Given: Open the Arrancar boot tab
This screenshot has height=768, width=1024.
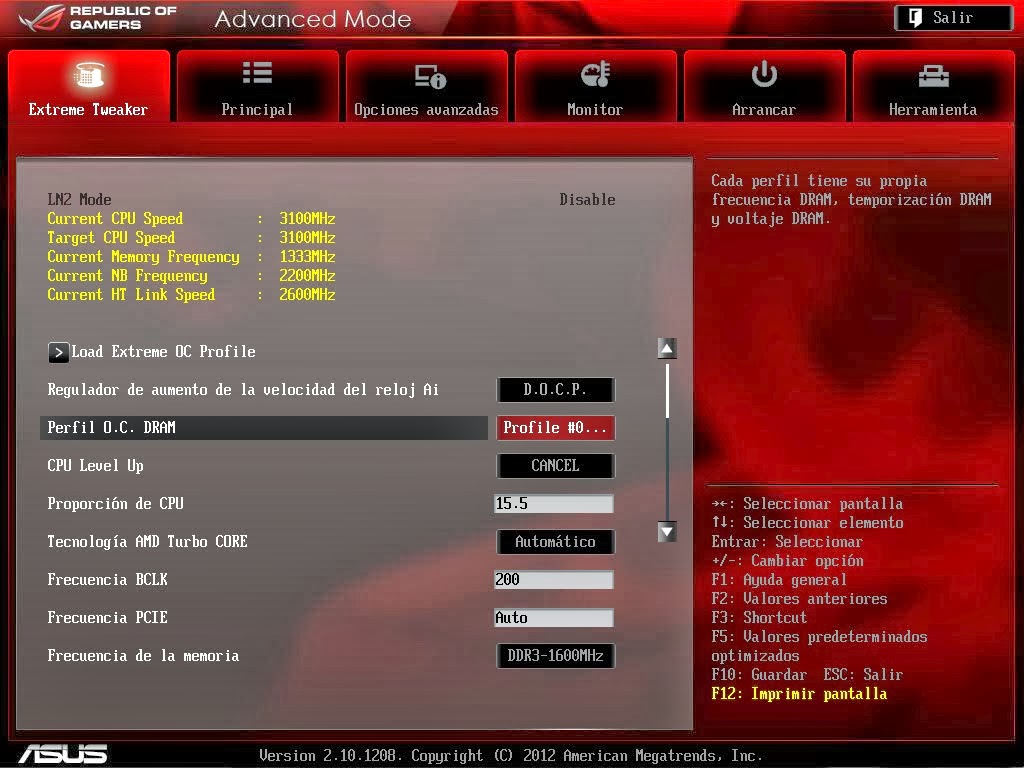Looking at the screenshot, I should pyautogui.click(x=764, y=86).
